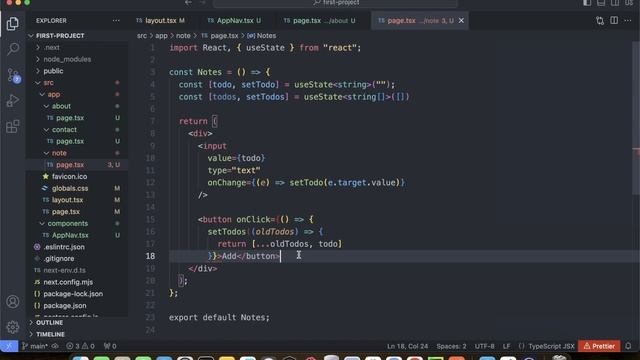
Task: Collapse the src folder
Action: tap(48, 83)
